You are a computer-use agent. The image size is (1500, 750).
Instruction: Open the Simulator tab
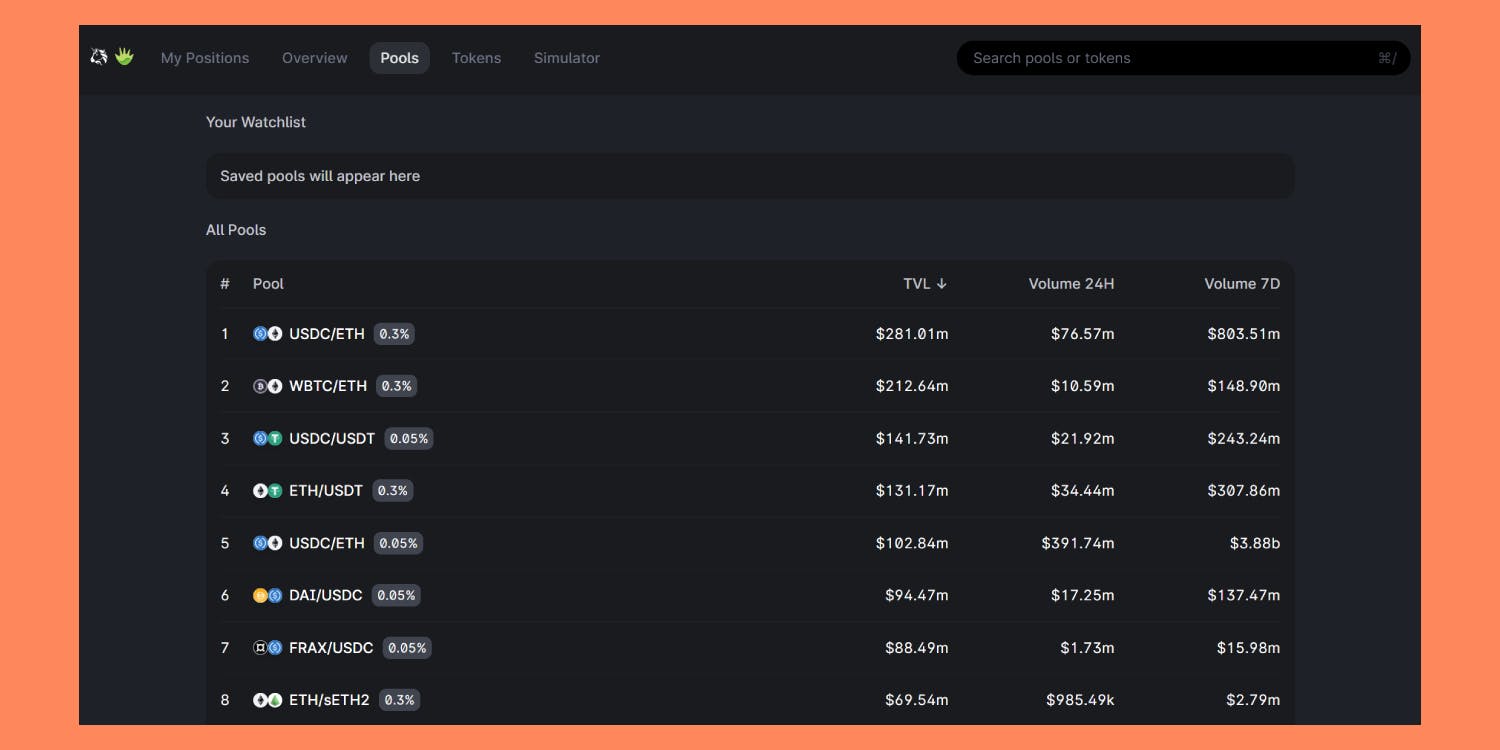coord(567,57)
